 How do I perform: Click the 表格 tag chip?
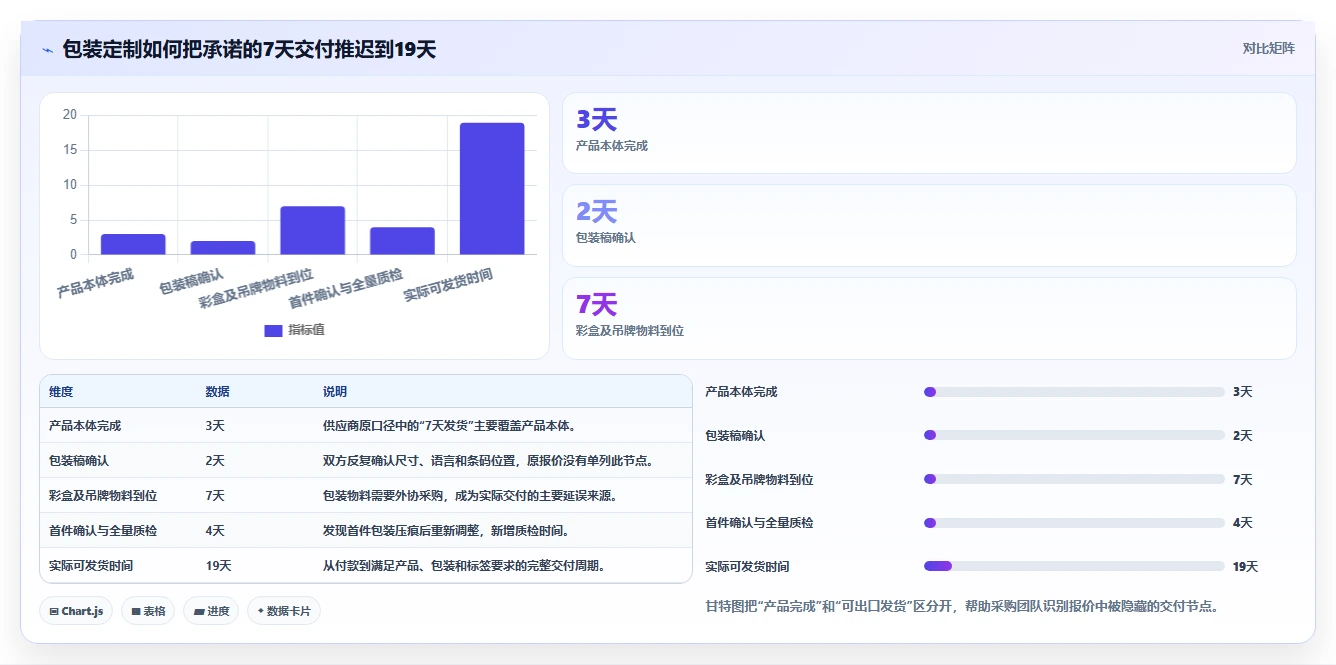tap(148, 611)
